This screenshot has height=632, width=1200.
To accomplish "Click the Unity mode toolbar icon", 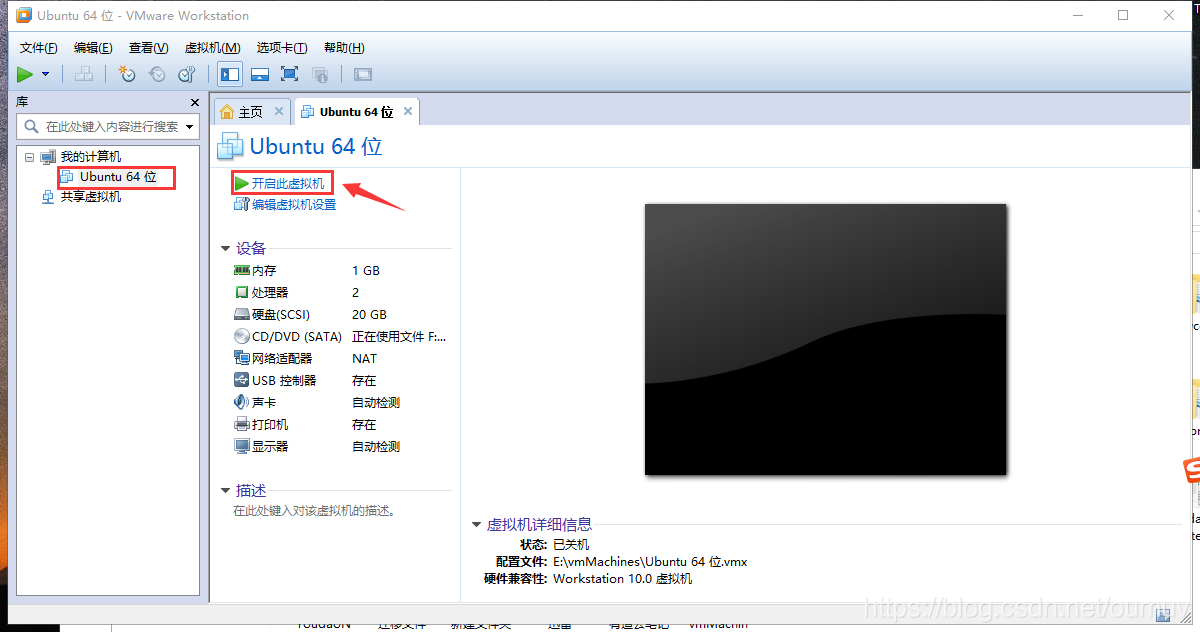I will (x=320, y=74).
